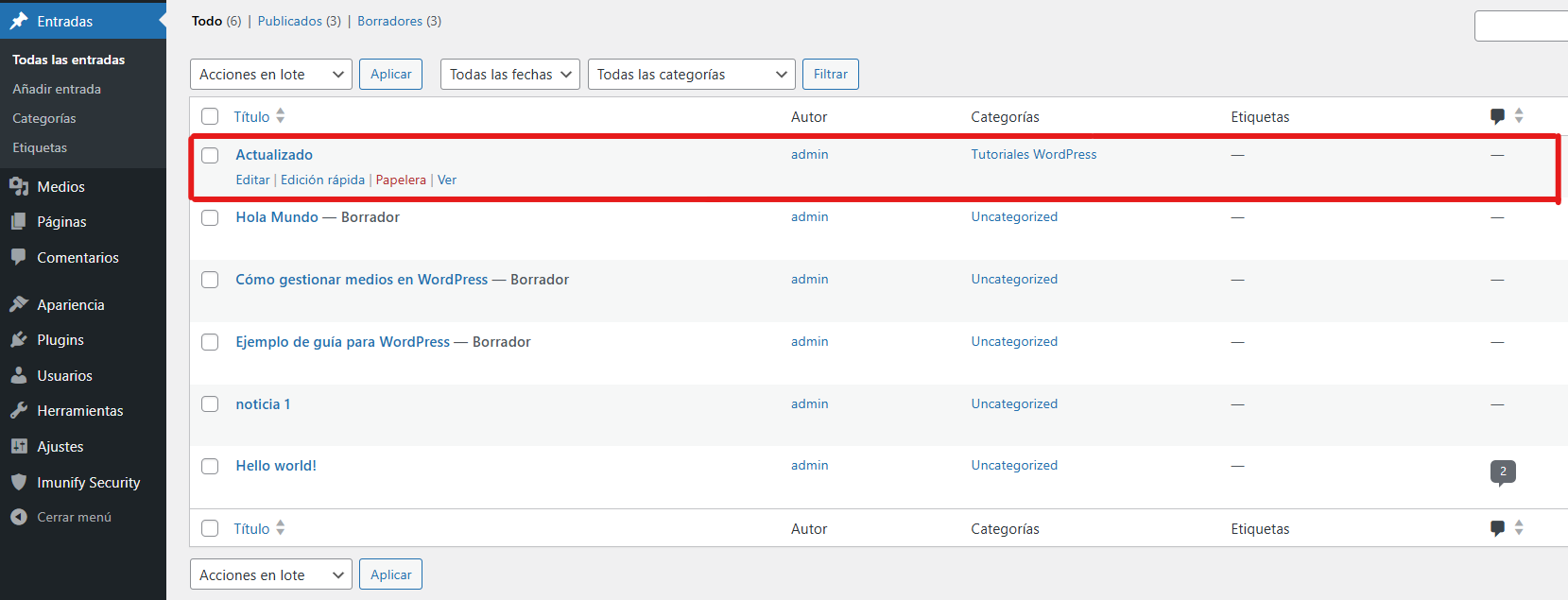
Task: Click the Plugins plug icon
Action: (x=19, y=340)
